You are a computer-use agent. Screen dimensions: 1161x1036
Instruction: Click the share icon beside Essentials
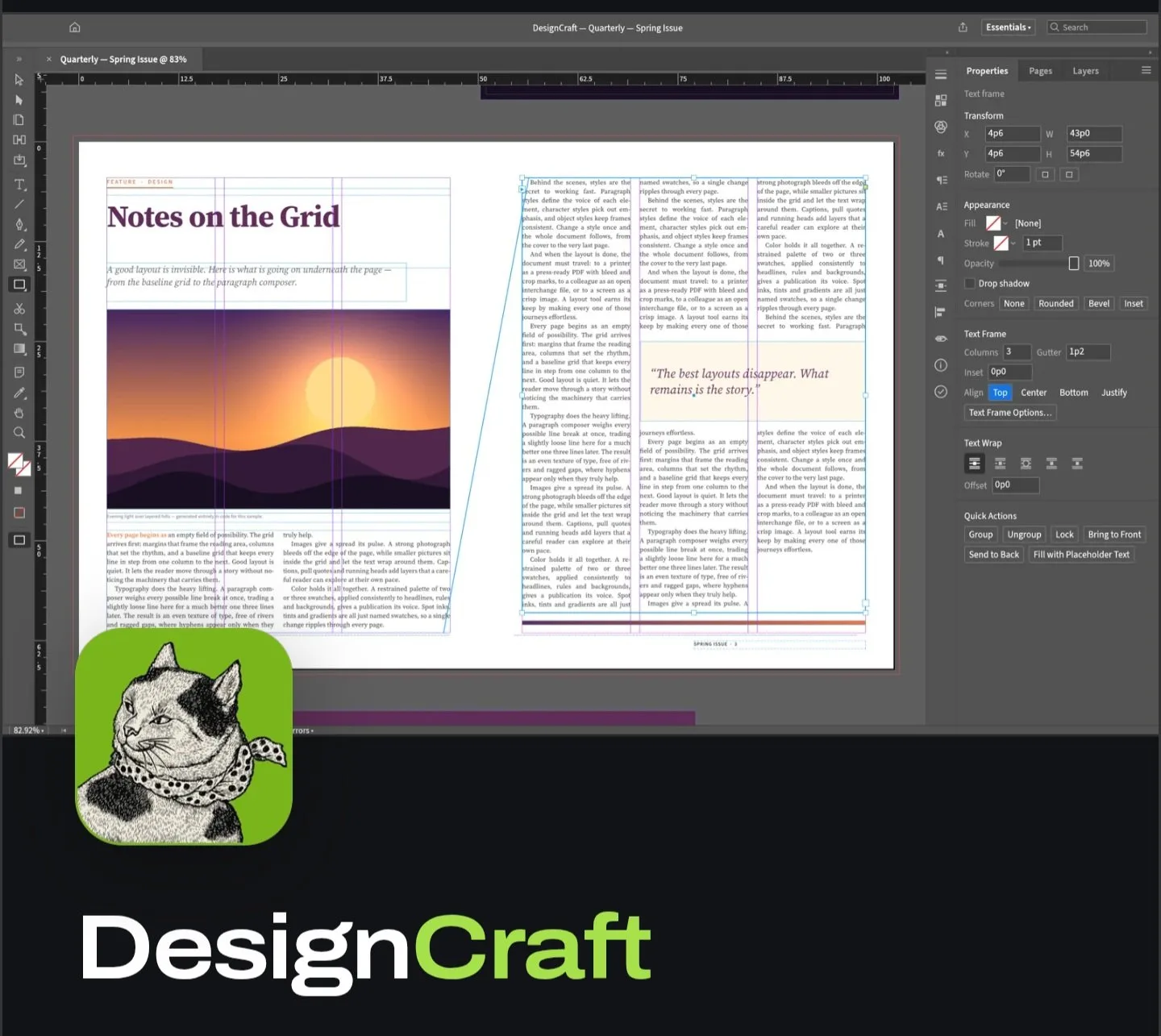pyautogui.click(x=963, y=27)
